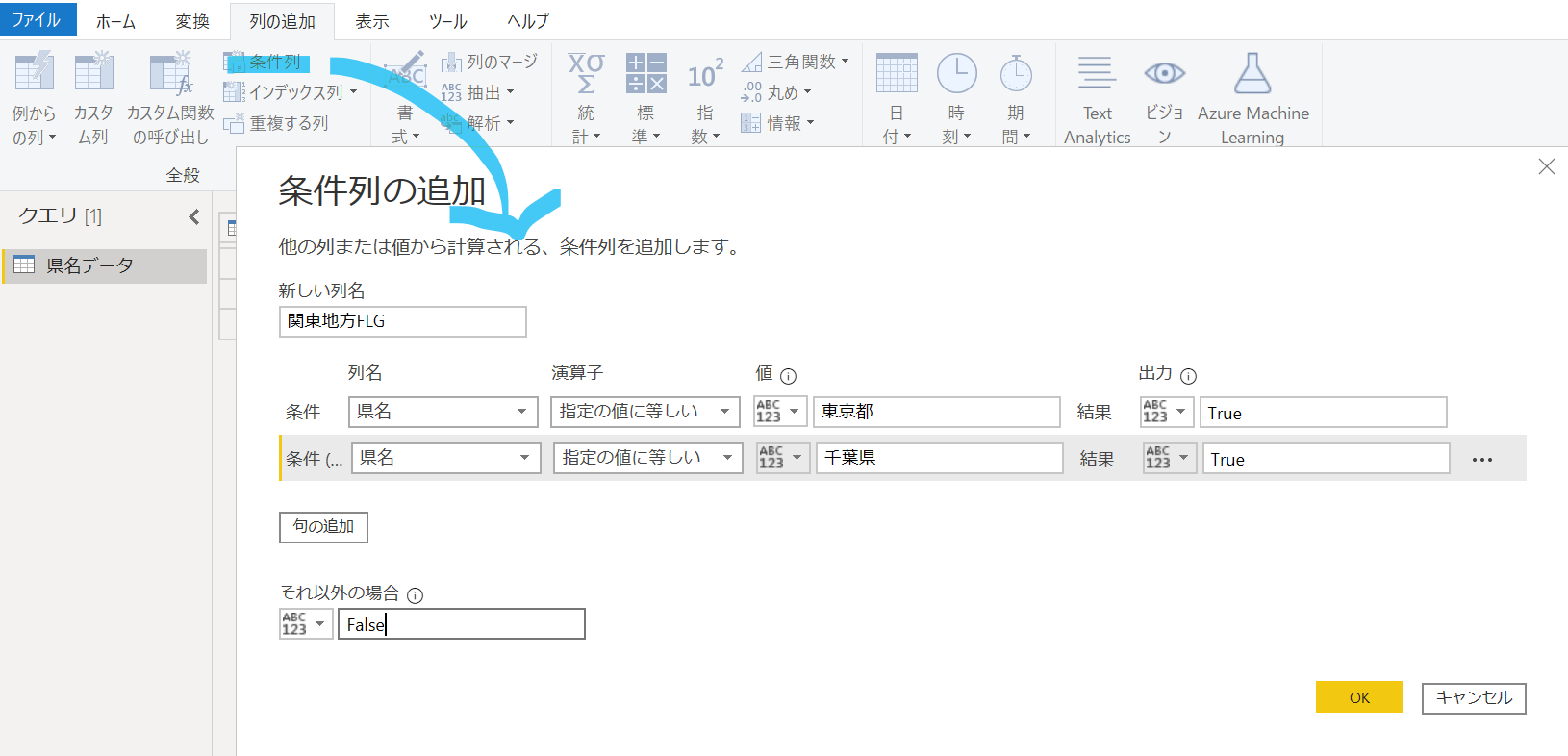The height and width of the screenshot is (756, 1568).
Task: Open column name dropdown in first 条件 row
Action: [x=443, y=412]
